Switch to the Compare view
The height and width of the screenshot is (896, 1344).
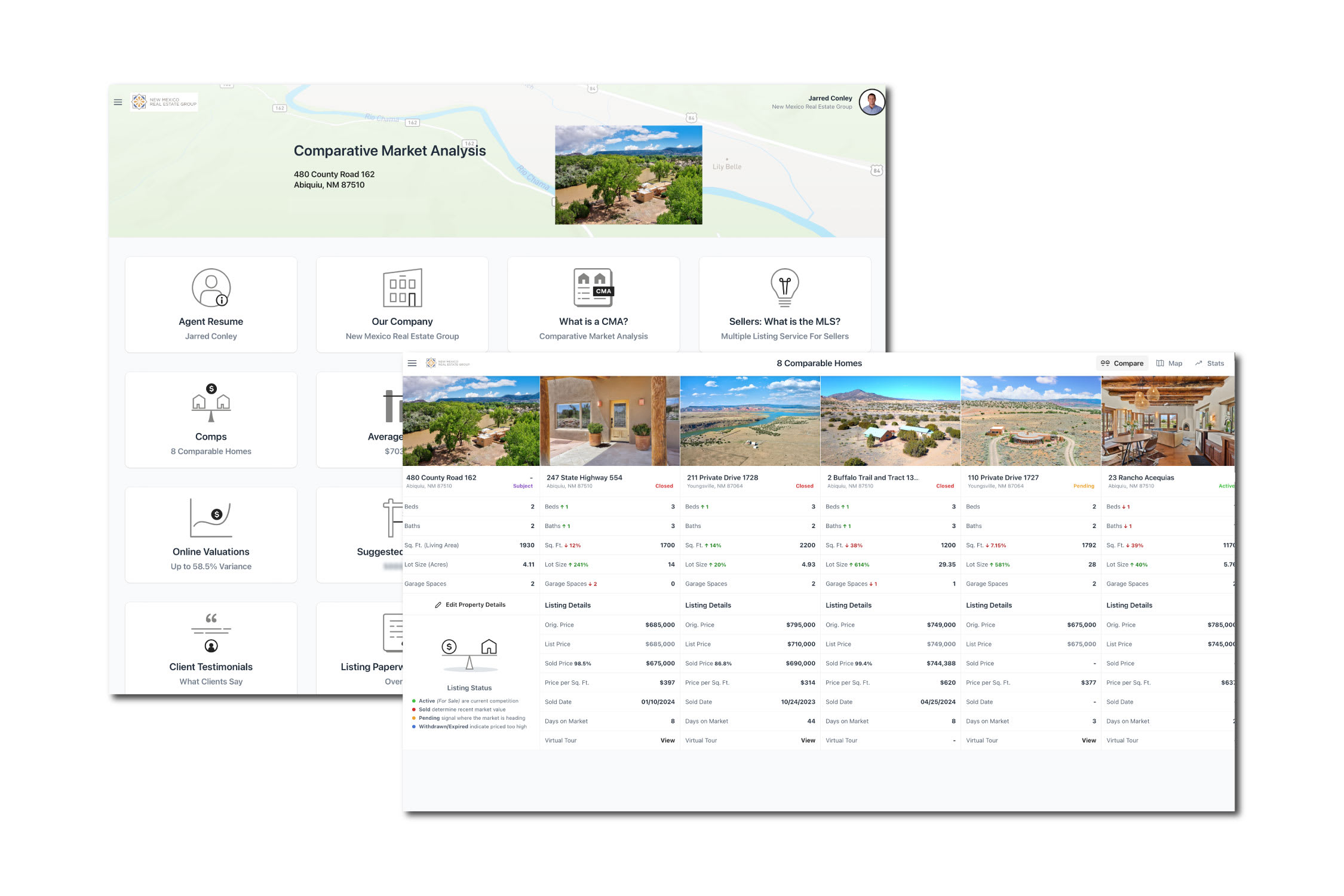click(1122, 363)
